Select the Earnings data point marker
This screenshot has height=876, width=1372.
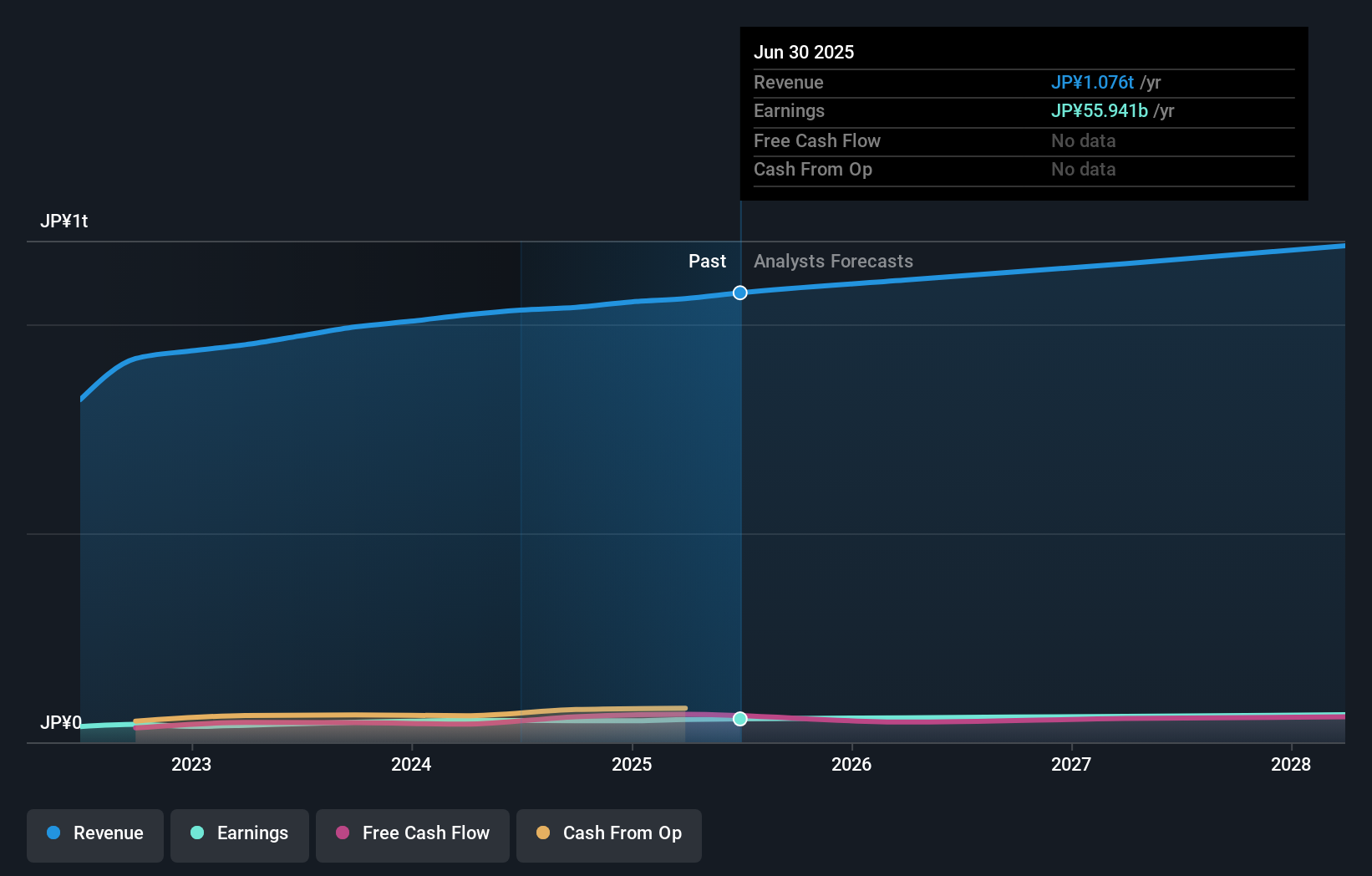coord(739,719)
